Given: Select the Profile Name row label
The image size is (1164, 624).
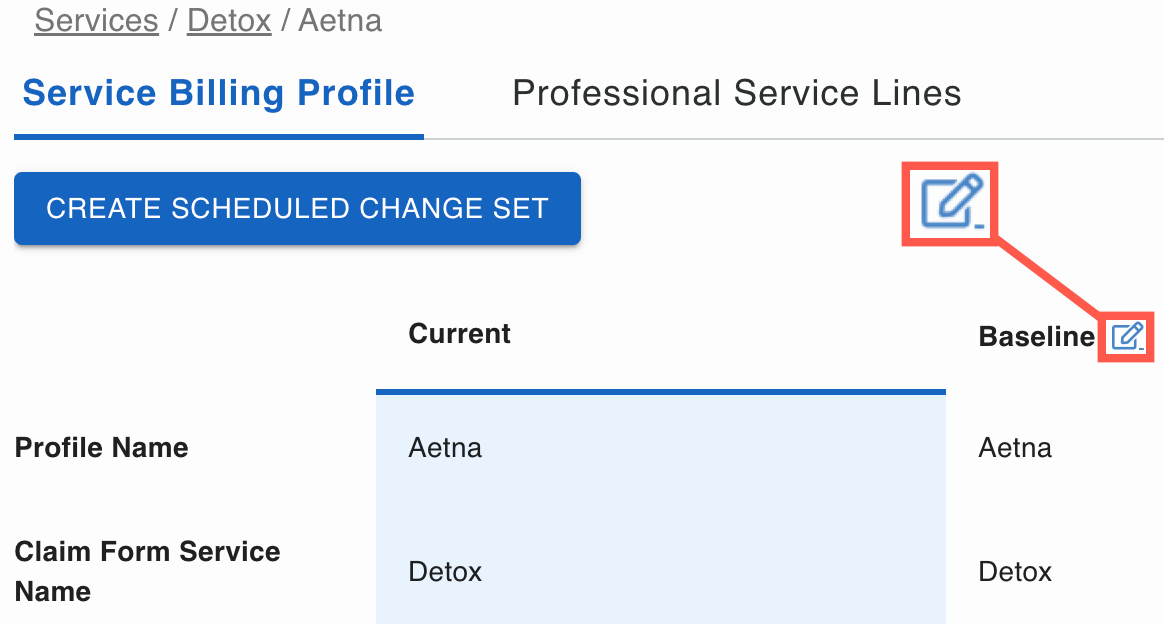Looking at the screenshot, I should click(101, 447).
